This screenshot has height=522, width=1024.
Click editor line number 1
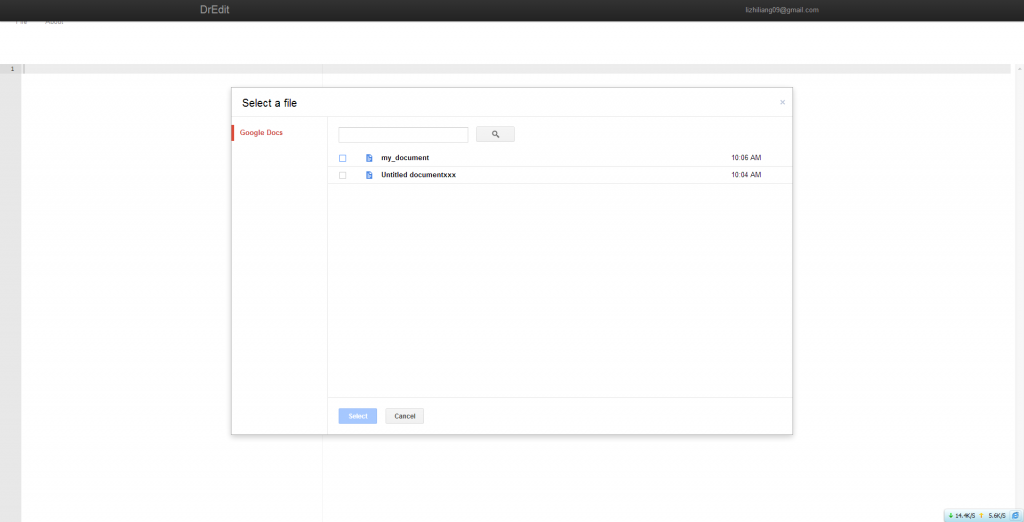point(12,69)
